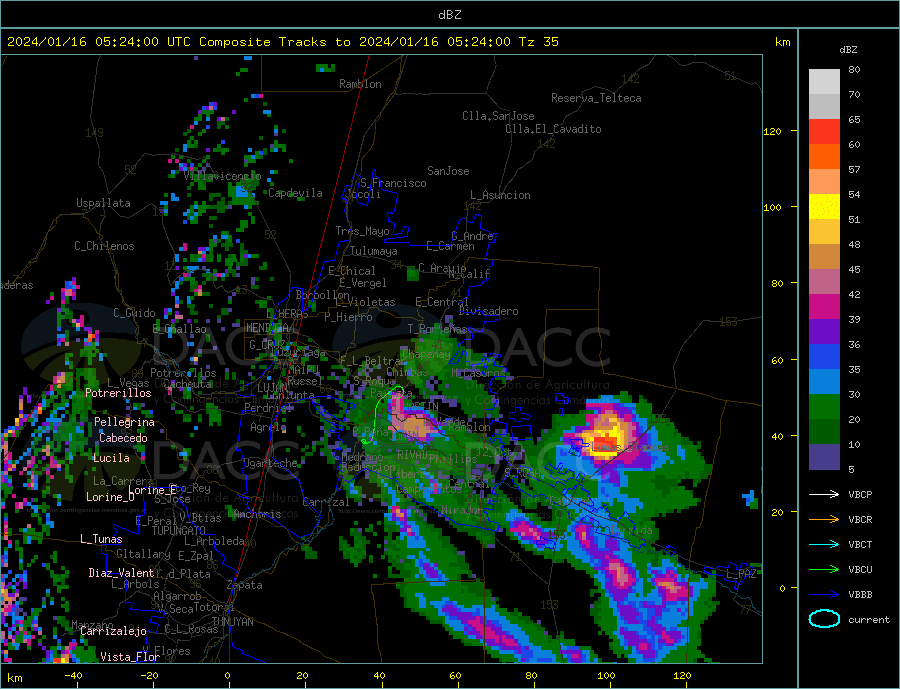This screenshot has height=689, width=900.
Task: Click the '100' tick on right axis
Action: click(x=773, y=207)
